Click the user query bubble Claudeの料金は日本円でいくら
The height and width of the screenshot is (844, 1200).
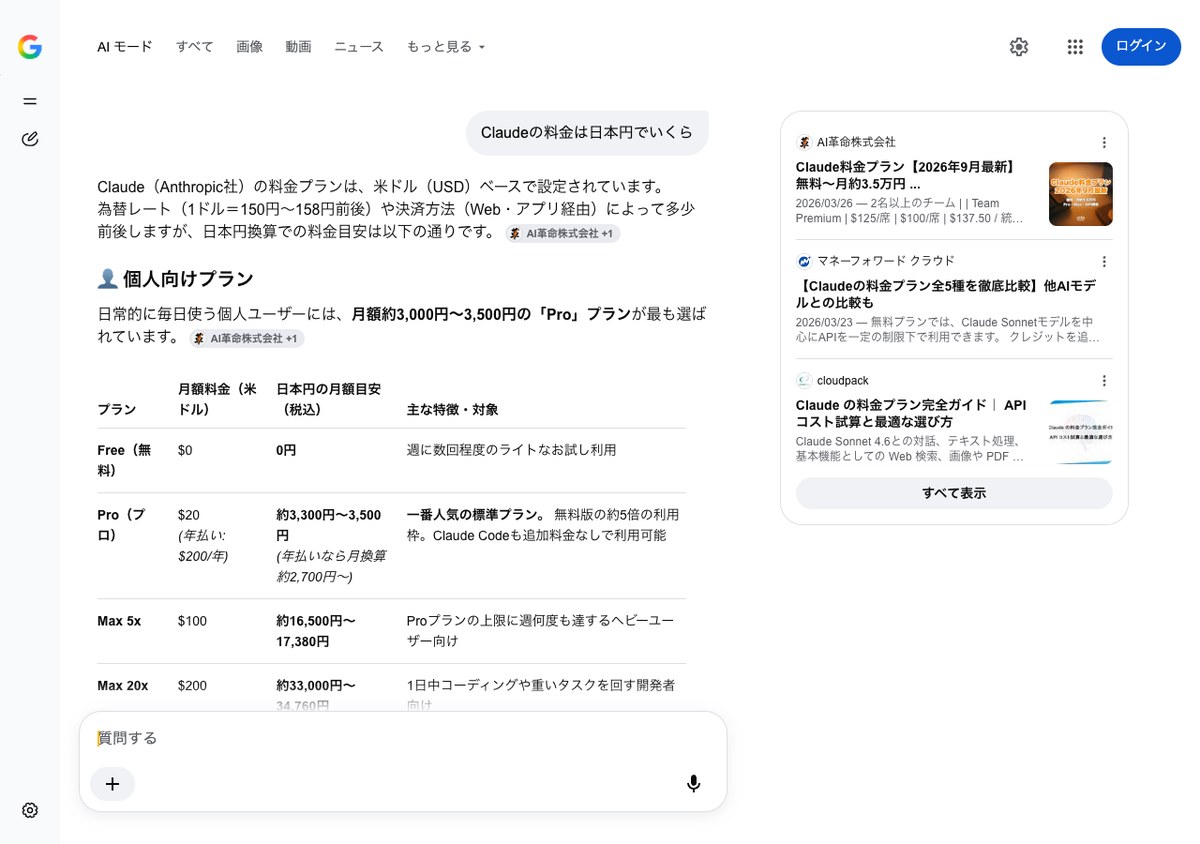[x=587, y=133]
